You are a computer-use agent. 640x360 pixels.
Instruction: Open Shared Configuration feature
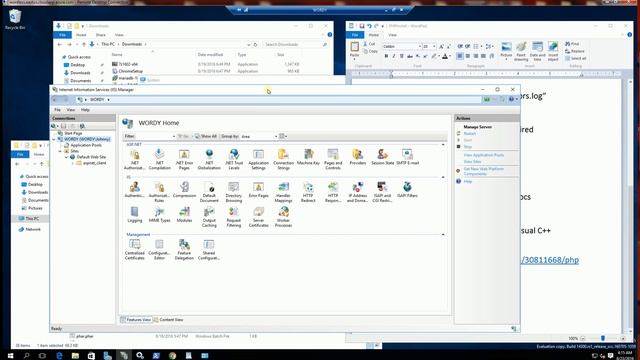click(x=209, y=249)
